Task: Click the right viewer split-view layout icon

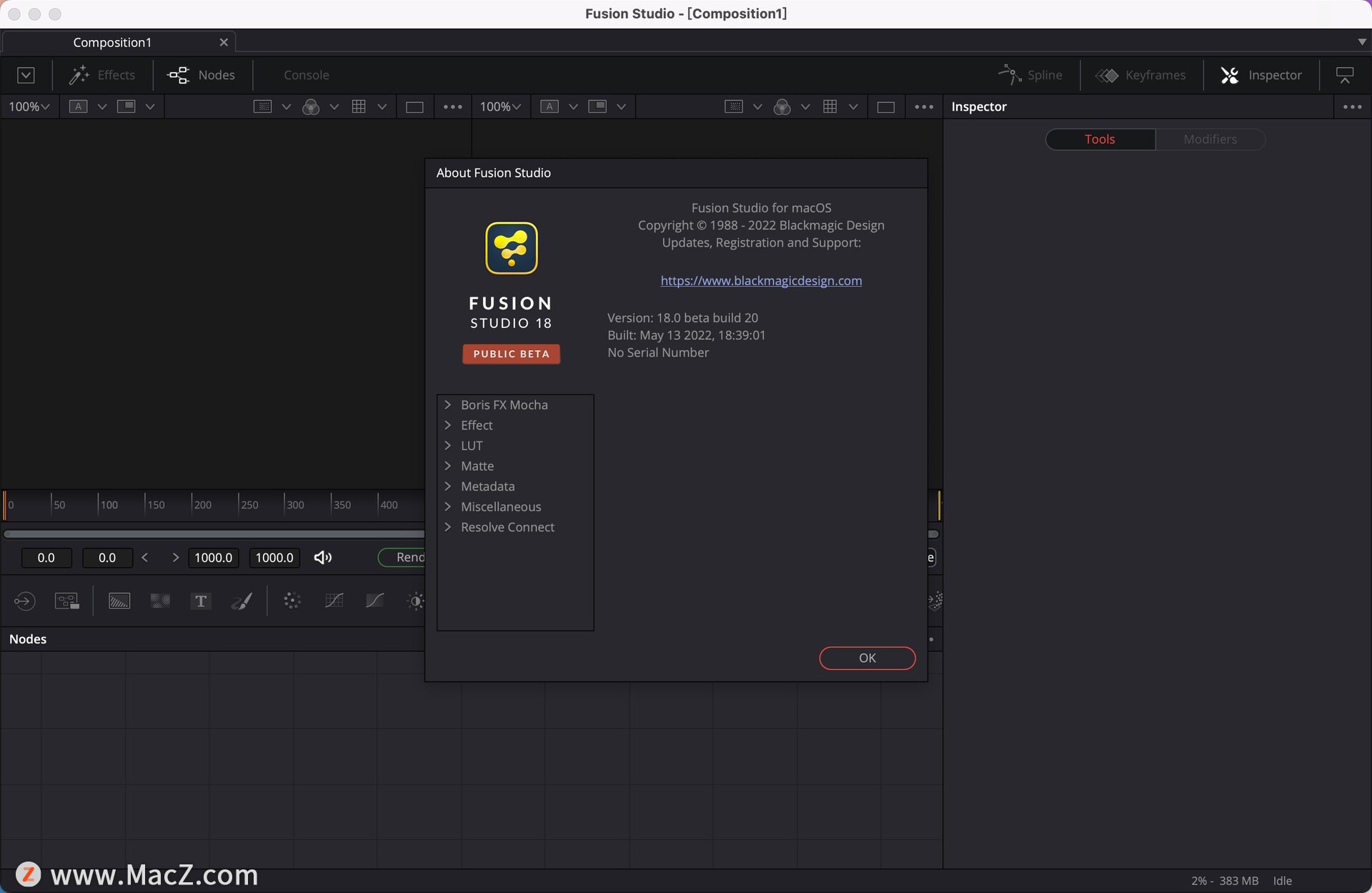Action: tap(597, 107)
